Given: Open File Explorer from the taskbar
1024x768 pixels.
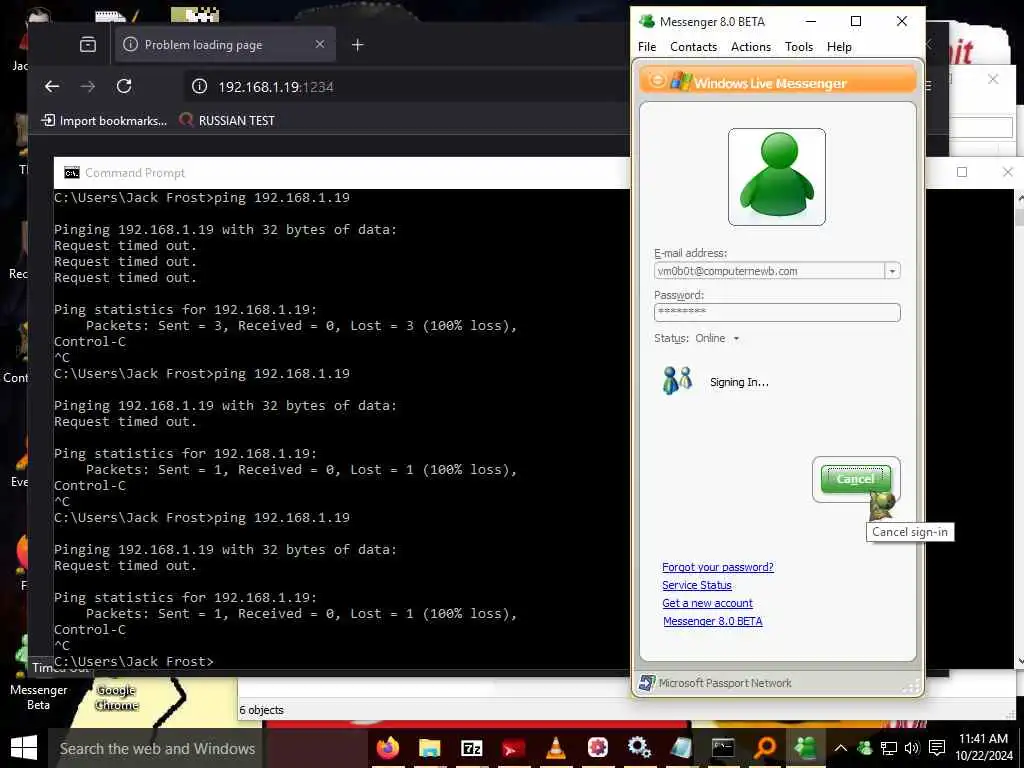Looking at the screenshot, I should 429,748.
